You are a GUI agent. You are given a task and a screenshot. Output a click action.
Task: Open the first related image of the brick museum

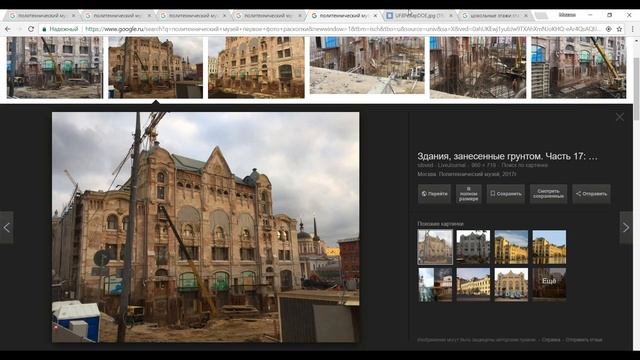click(x=435, y=247)
